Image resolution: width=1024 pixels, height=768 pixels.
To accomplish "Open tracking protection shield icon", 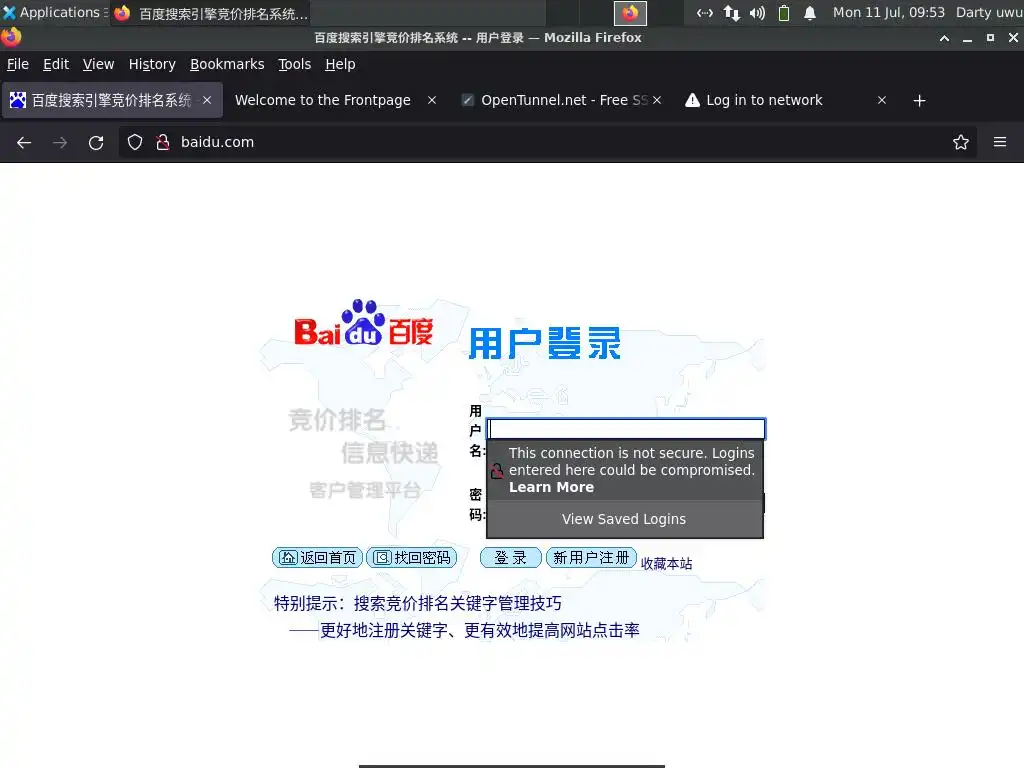I will pos(135,142).
